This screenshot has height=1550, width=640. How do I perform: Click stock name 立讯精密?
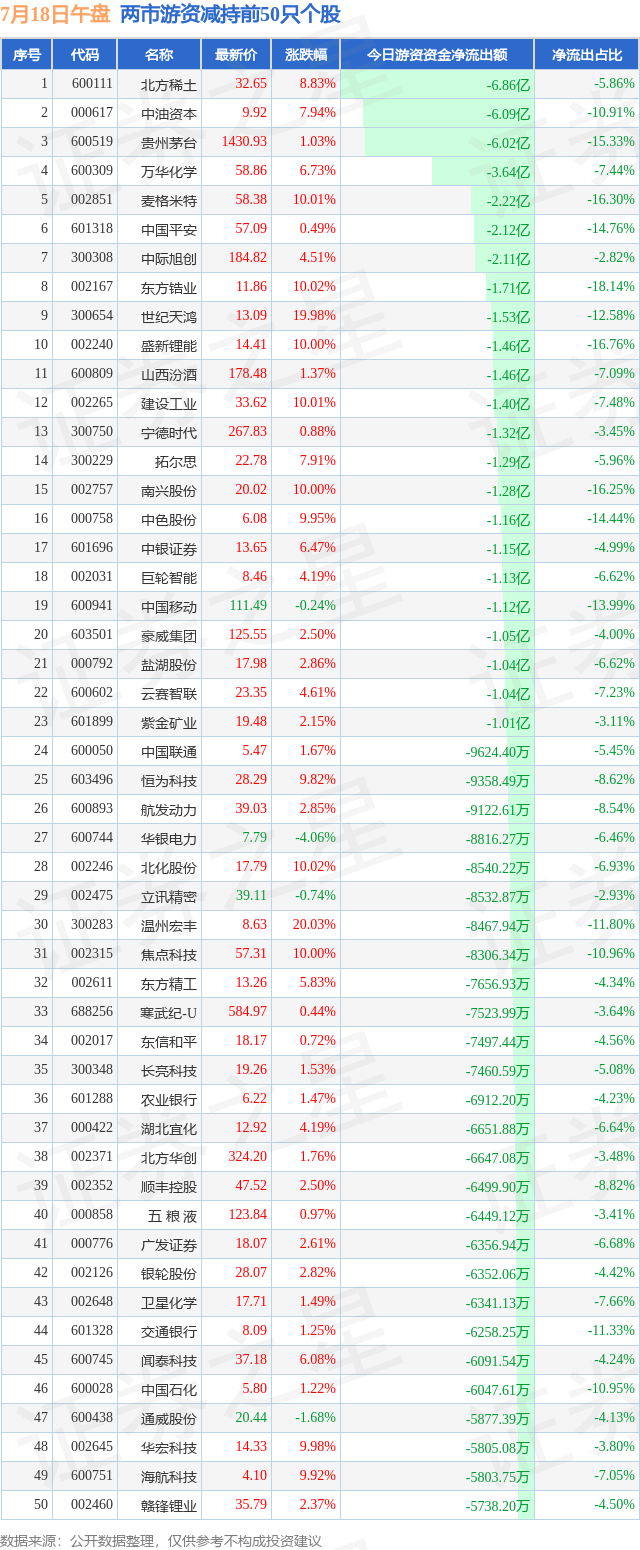(169, 896)
